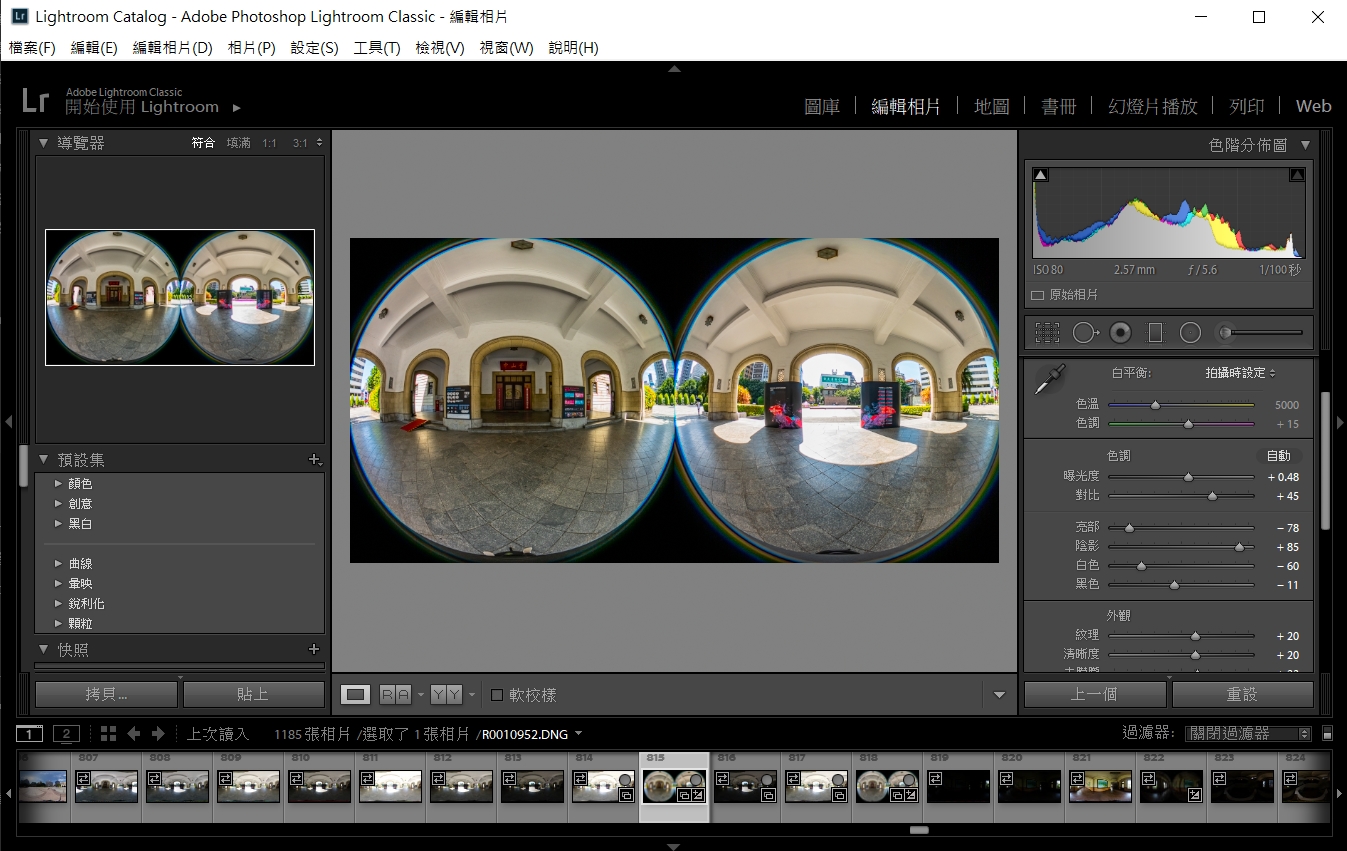This screenshot has height=851, width=1347.
Task: Open the 關閉過濾器 filter dropdown
Action: 1247,734
